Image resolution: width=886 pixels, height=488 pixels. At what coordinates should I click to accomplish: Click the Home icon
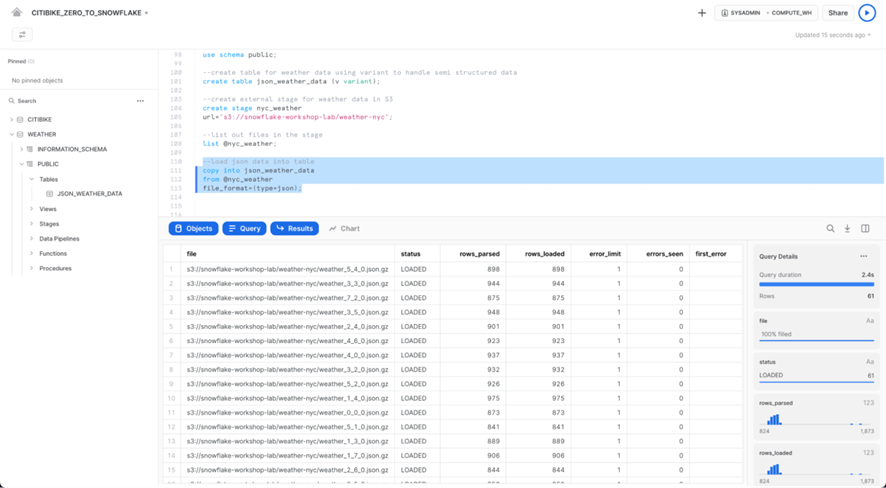pyautogui.click(x=17, y=13)
